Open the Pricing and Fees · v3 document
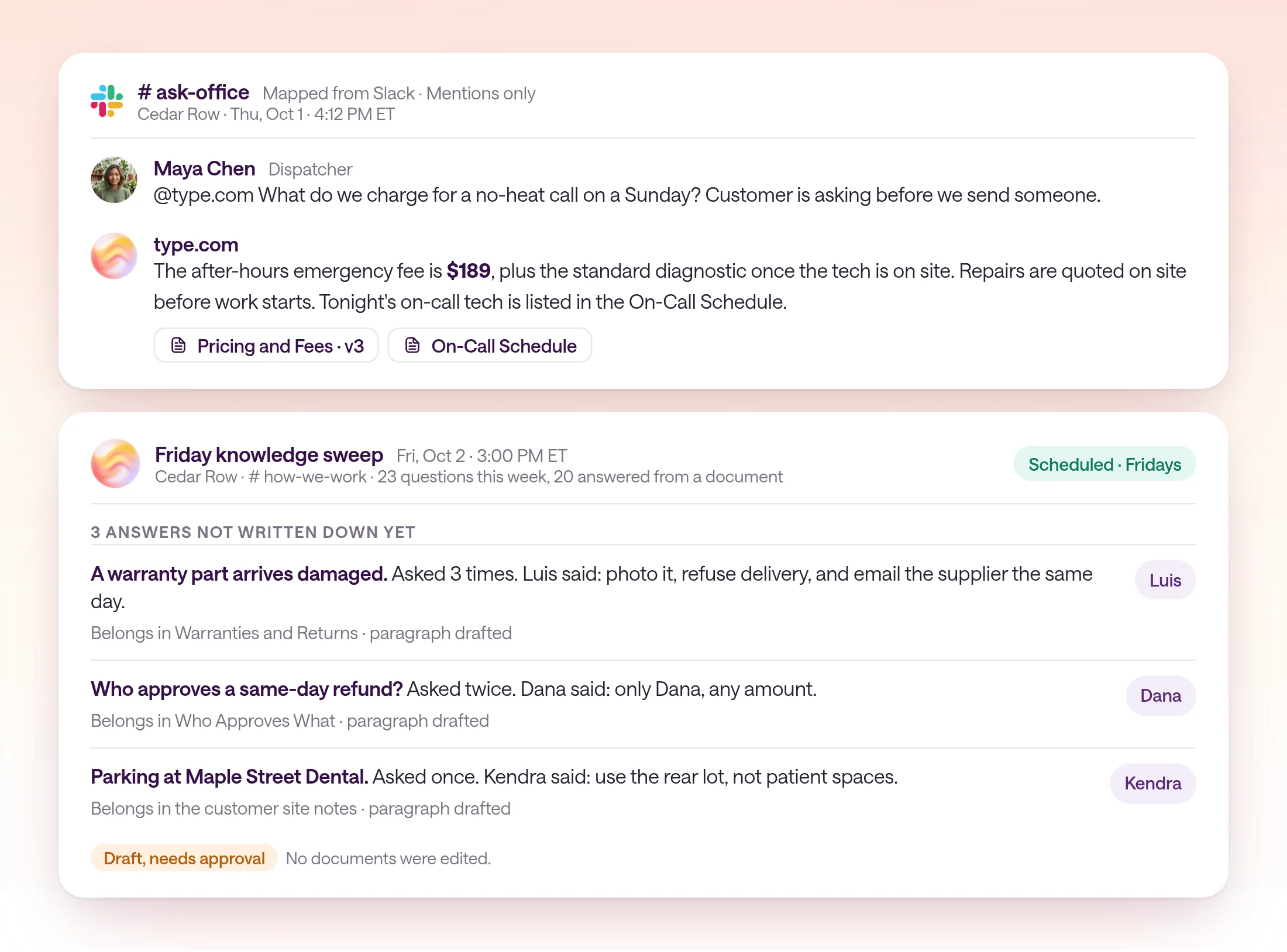Viewport: 1287px width, 952px height. 266,345
